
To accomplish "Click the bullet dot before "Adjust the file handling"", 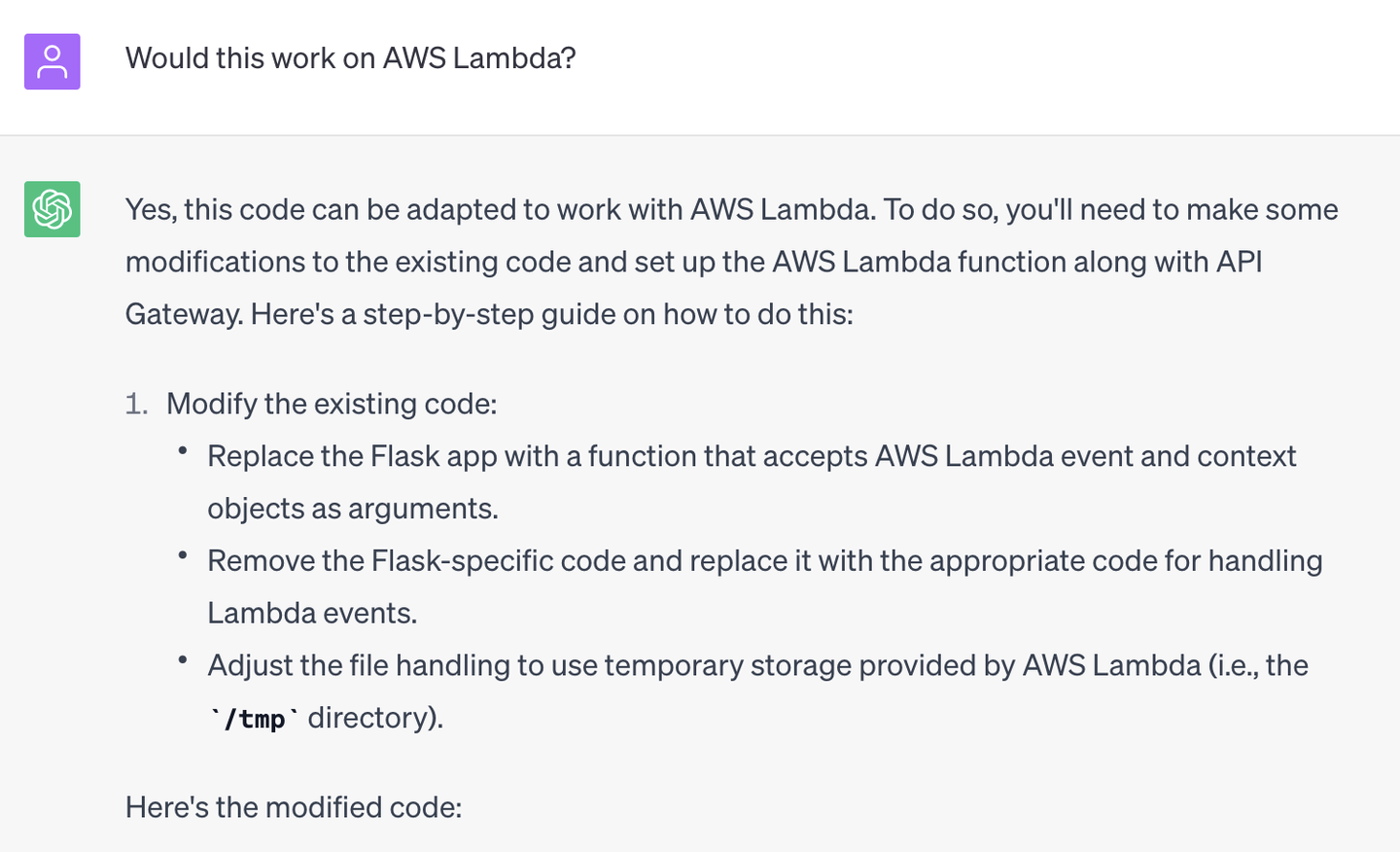I will coord(182,659).
